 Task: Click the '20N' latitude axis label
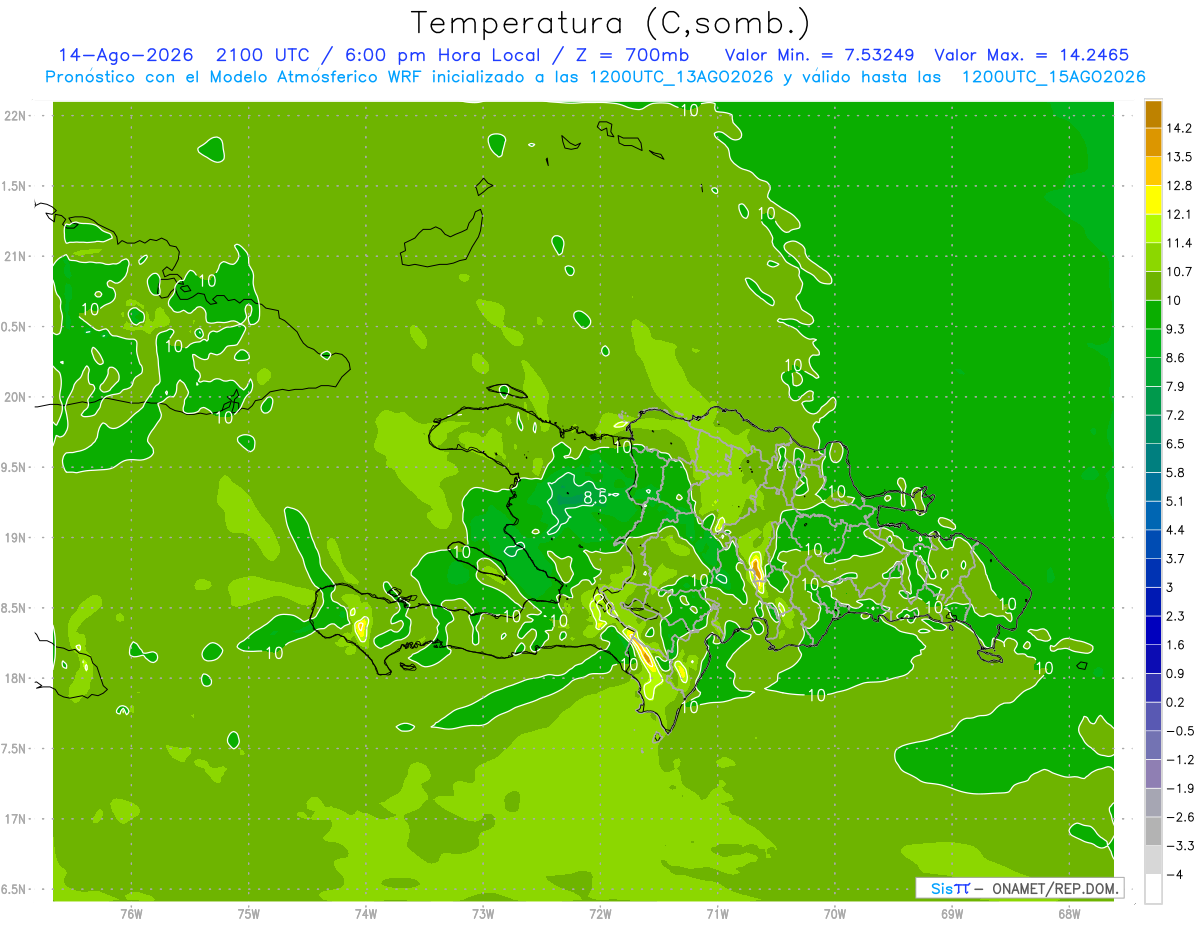[17, 397]
